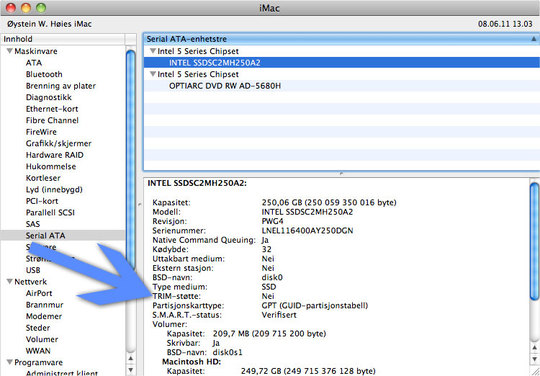540x376 pixels.
Task: Select SAS in the sidebar
Action: pos(33,224)
